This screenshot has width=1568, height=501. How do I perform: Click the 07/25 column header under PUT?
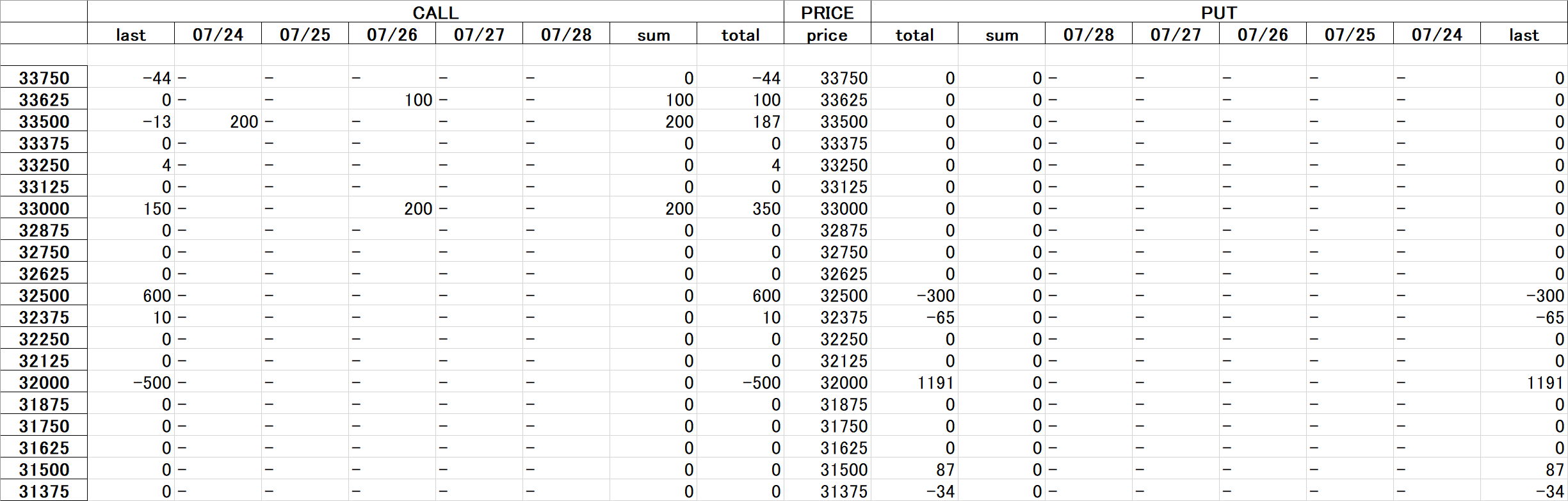1350,35
